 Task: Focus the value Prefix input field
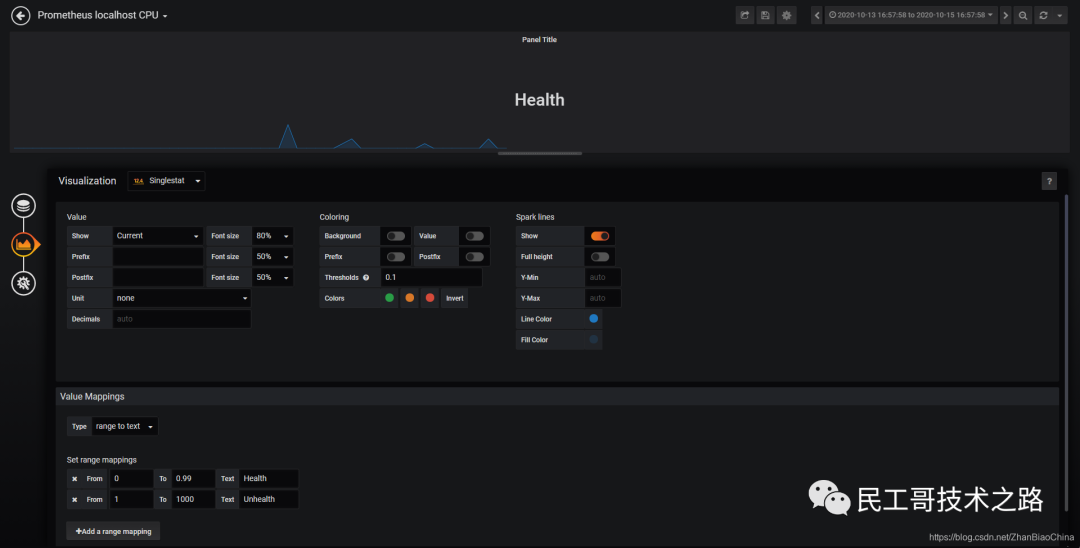point(158,257)
